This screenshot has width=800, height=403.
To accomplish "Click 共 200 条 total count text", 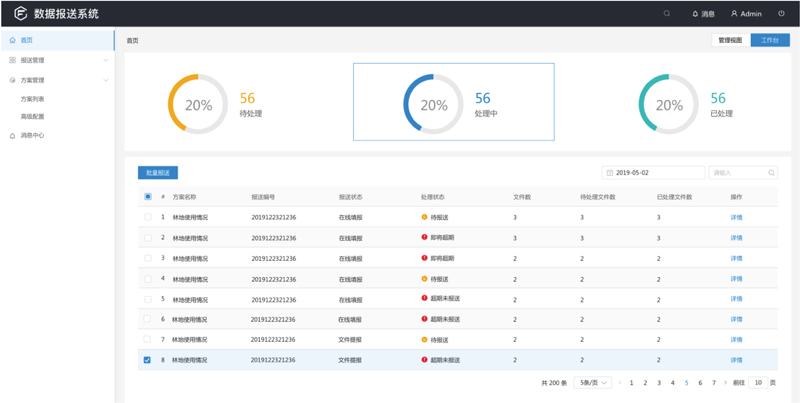I will [x=554, y=383].
